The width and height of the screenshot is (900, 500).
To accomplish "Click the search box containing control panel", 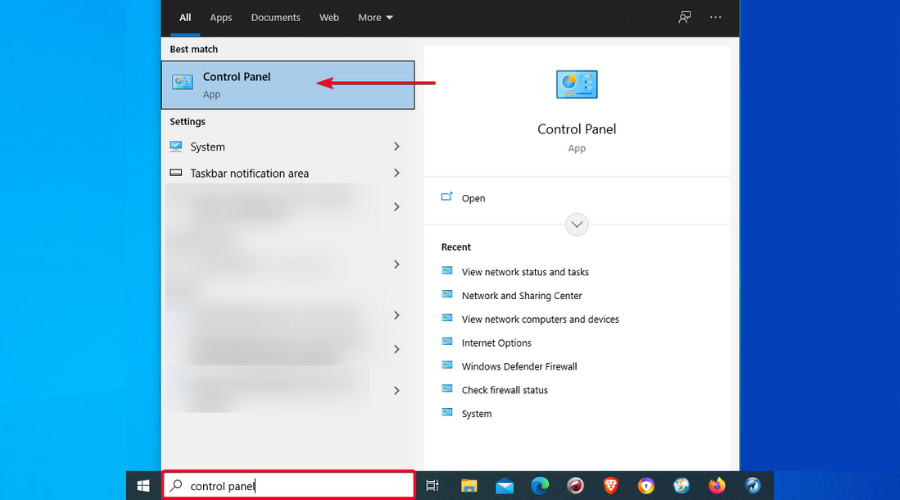I will pyautogui.click(x=289, y=486).
